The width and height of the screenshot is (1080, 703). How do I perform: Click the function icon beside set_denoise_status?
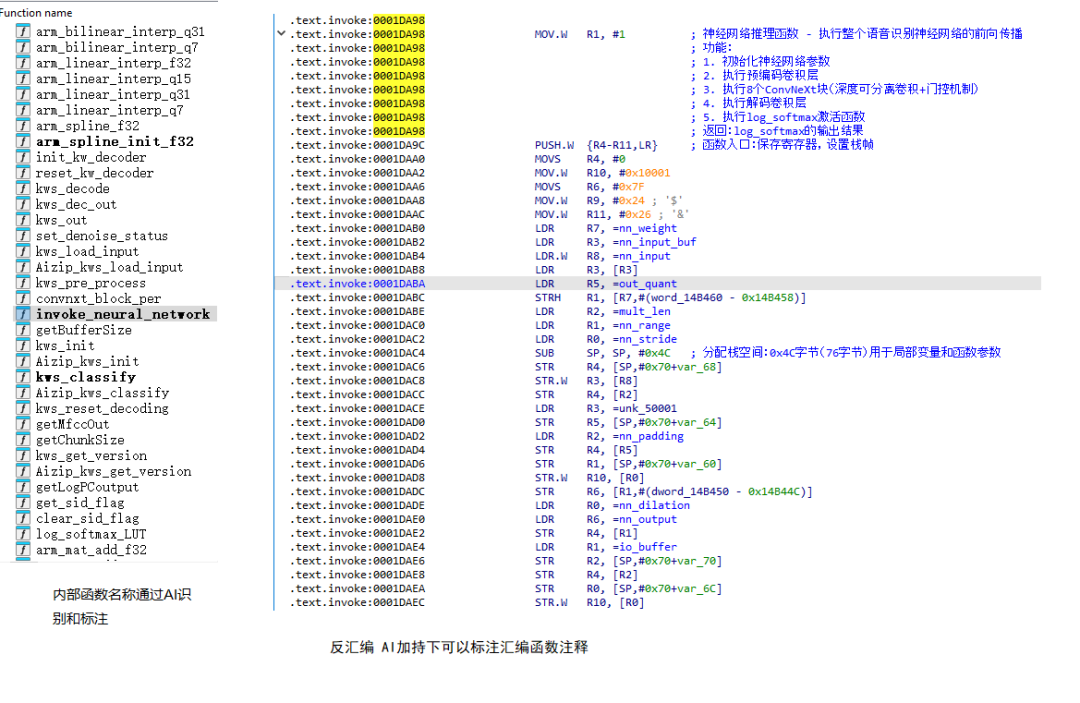click(23, 235)
